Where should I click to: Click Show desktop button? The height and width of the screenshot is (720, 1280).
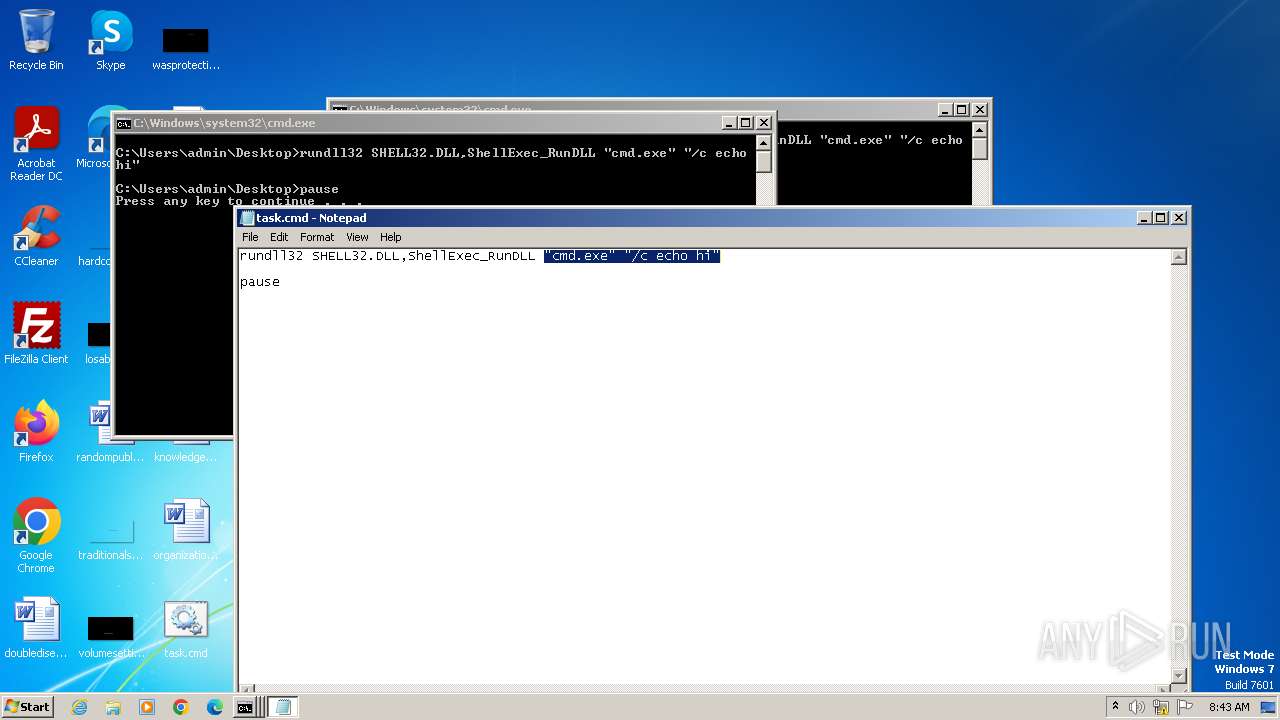point(1269,707)
